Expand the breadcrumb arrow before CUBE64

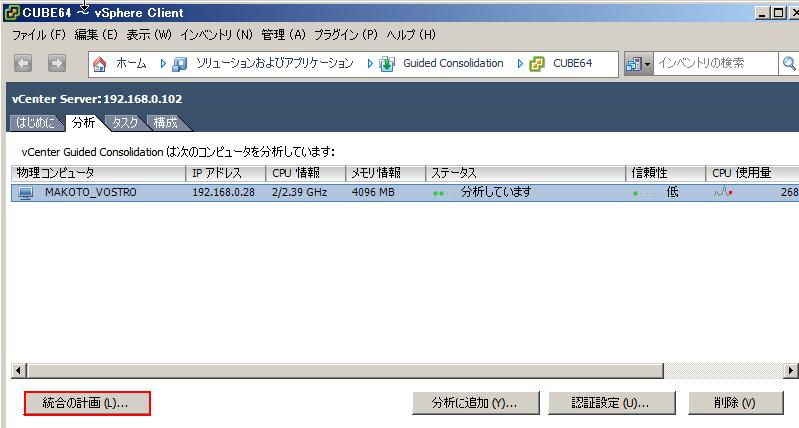(520, 64)
